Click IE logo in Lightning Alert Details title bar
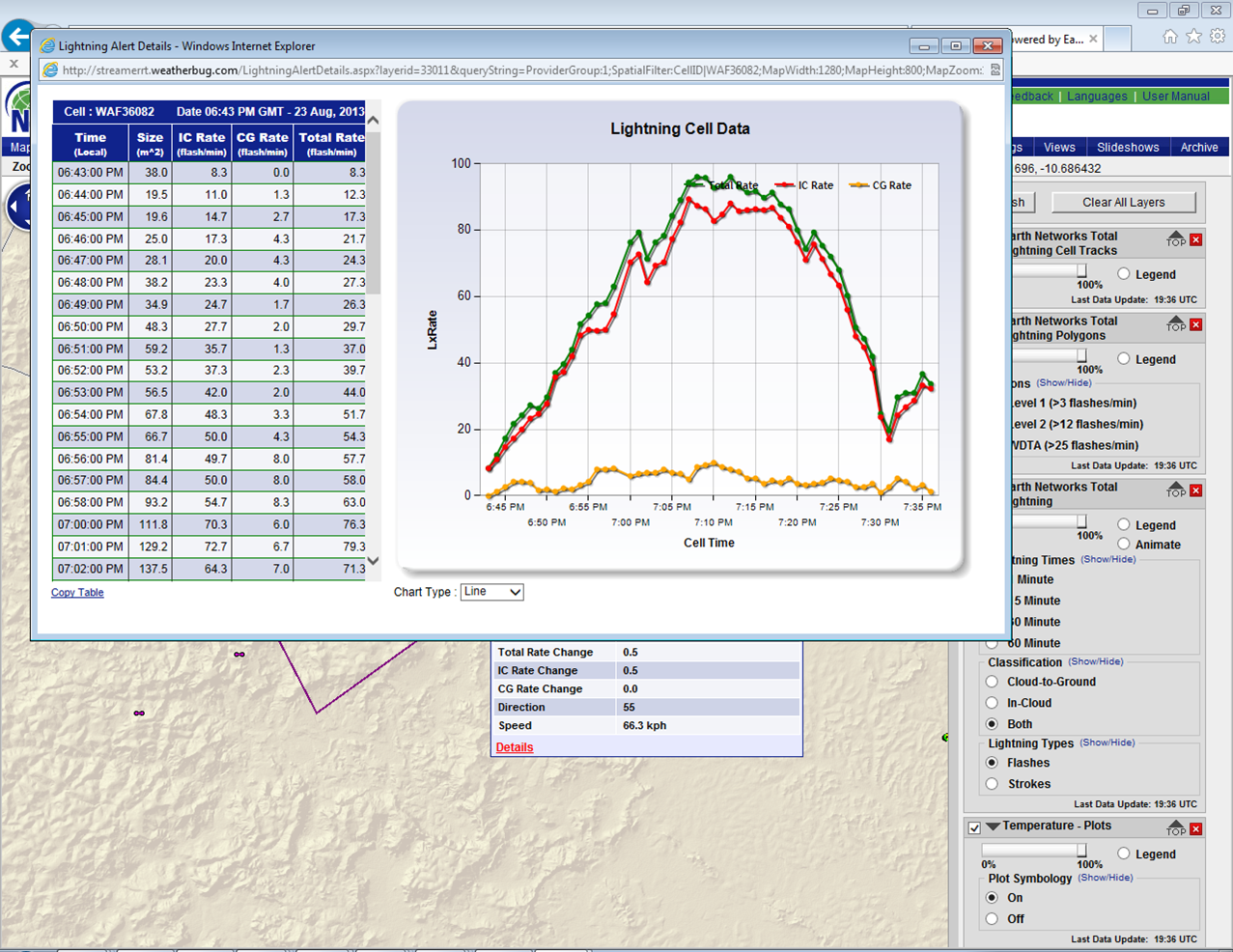This screenshot has height=952, width=1233. point(47,45)
